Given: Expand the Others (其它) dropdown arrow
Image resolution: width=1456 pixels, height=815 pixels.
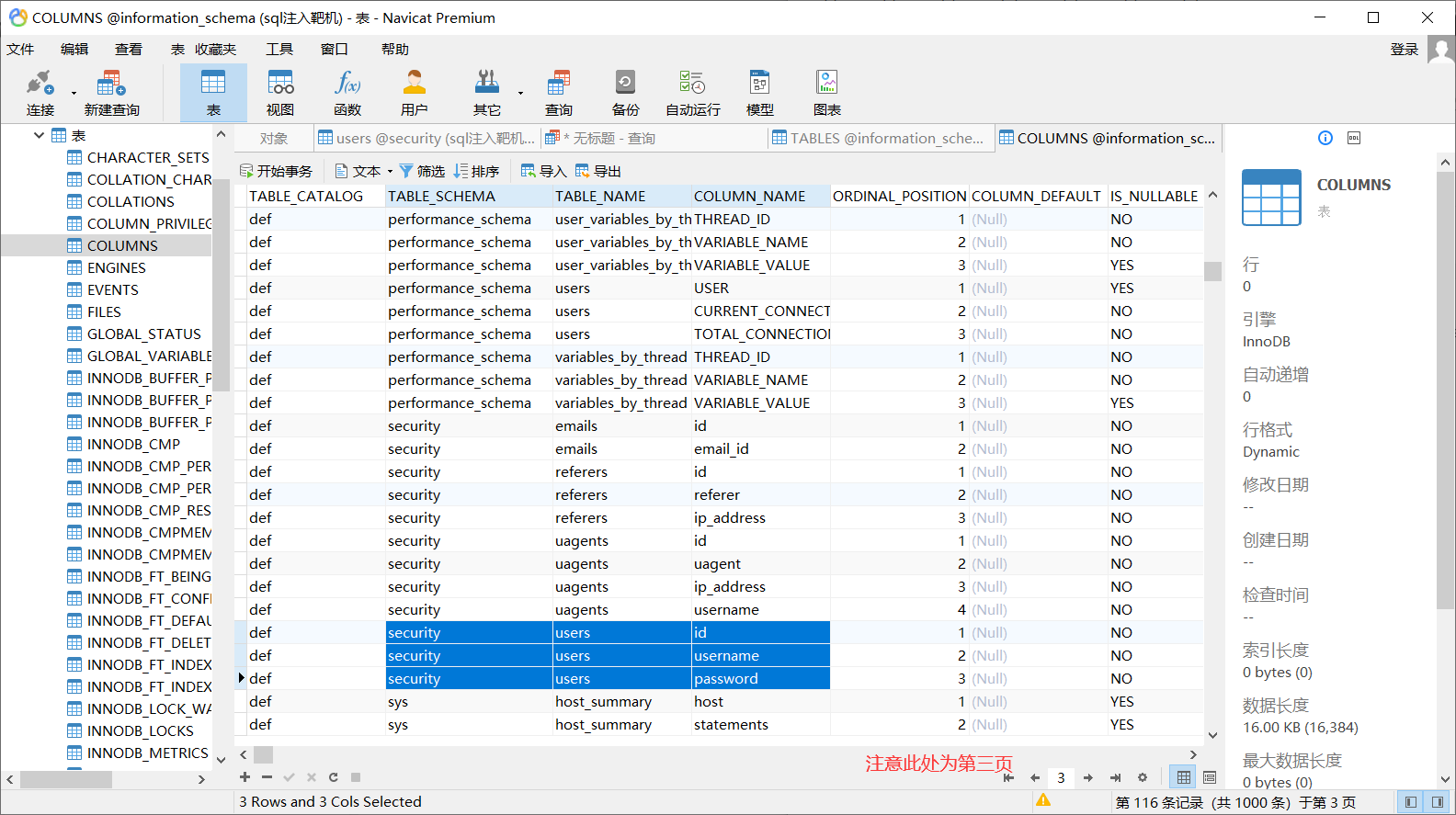Looking at the screenshot, I should (520, 93).
